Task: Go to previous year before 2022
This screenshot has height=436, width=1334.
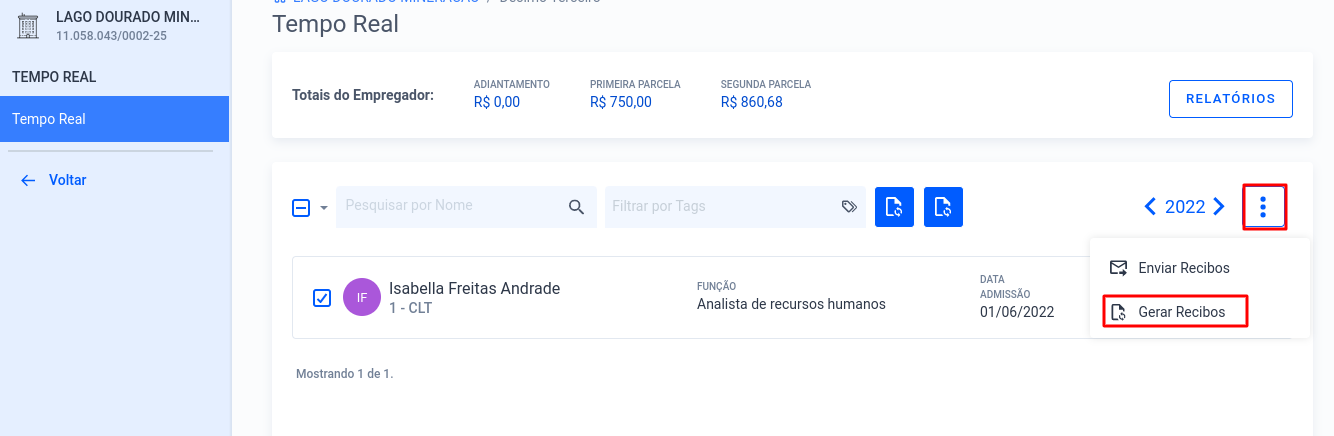Action: click(x=1150, y=207)
